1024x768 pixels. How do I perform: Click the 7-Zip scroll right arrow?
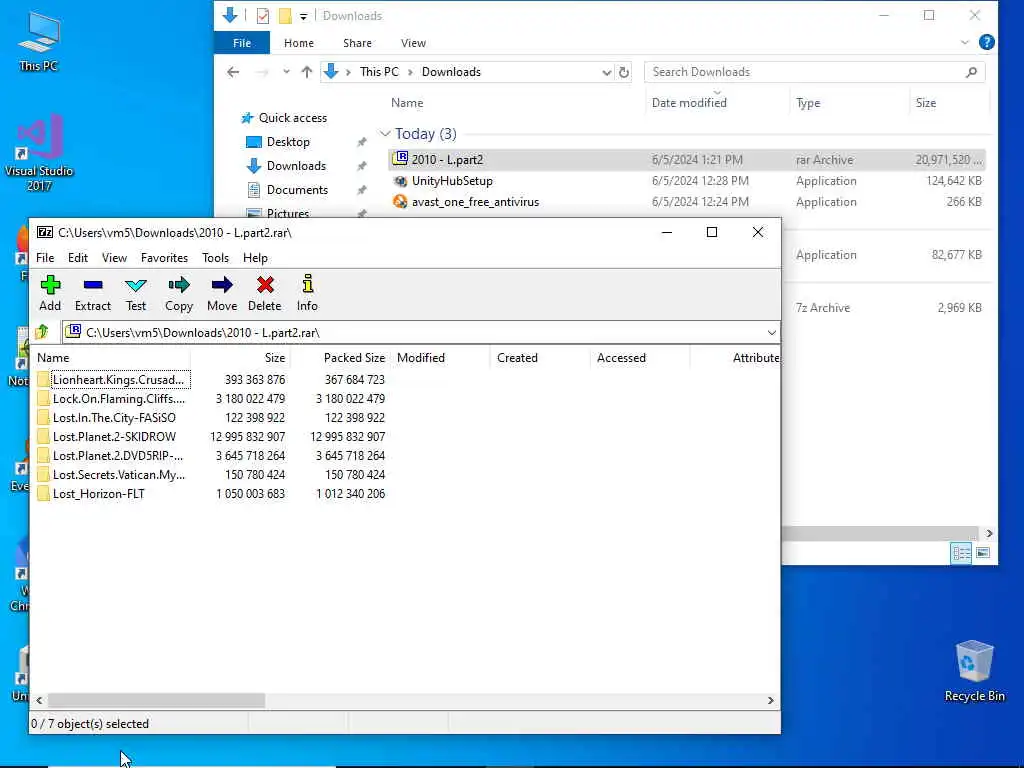click(x=771, y=700)
